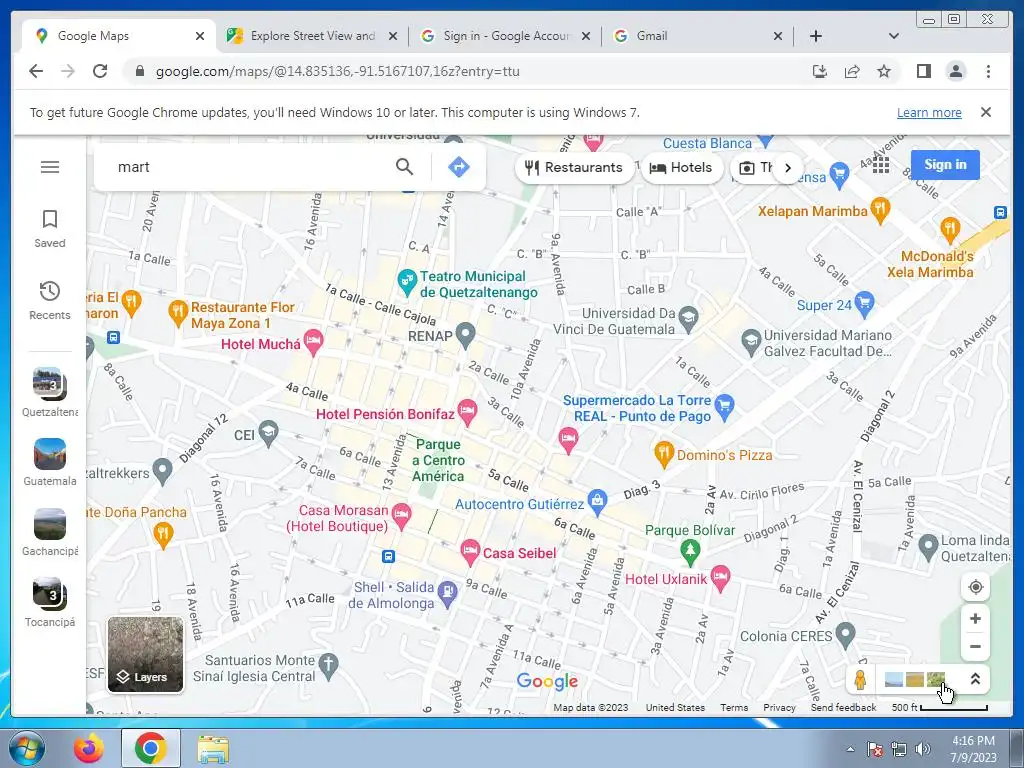Bookmark this page with the star
The width and height of the screenshot is (1024, 768).
click(x=884, y=71)
